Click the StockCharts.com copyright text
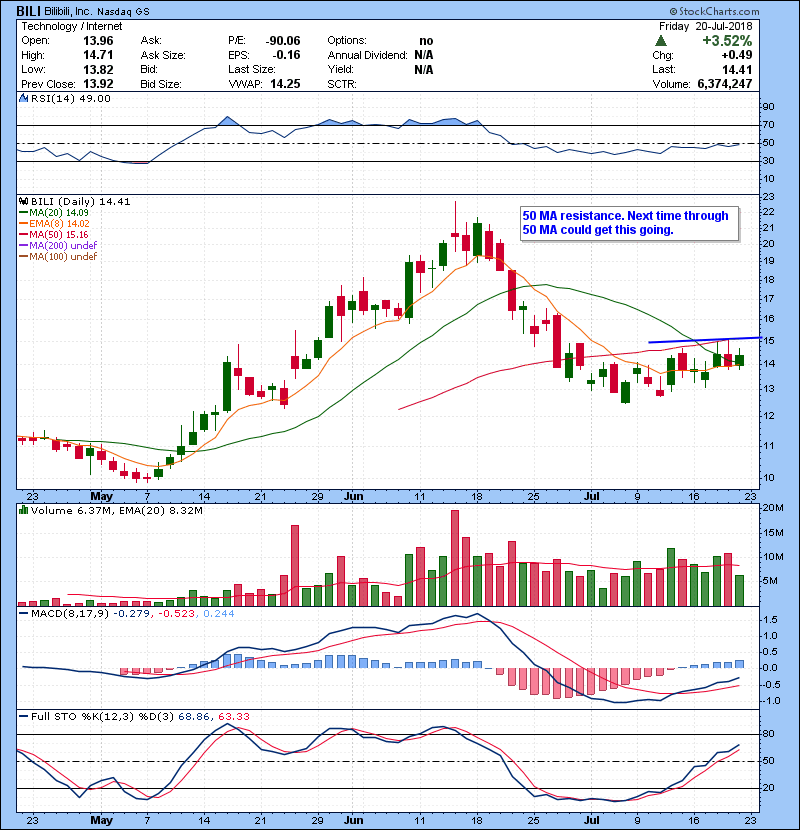The width and height of the screenshot is (800, 830). point(714,11)
